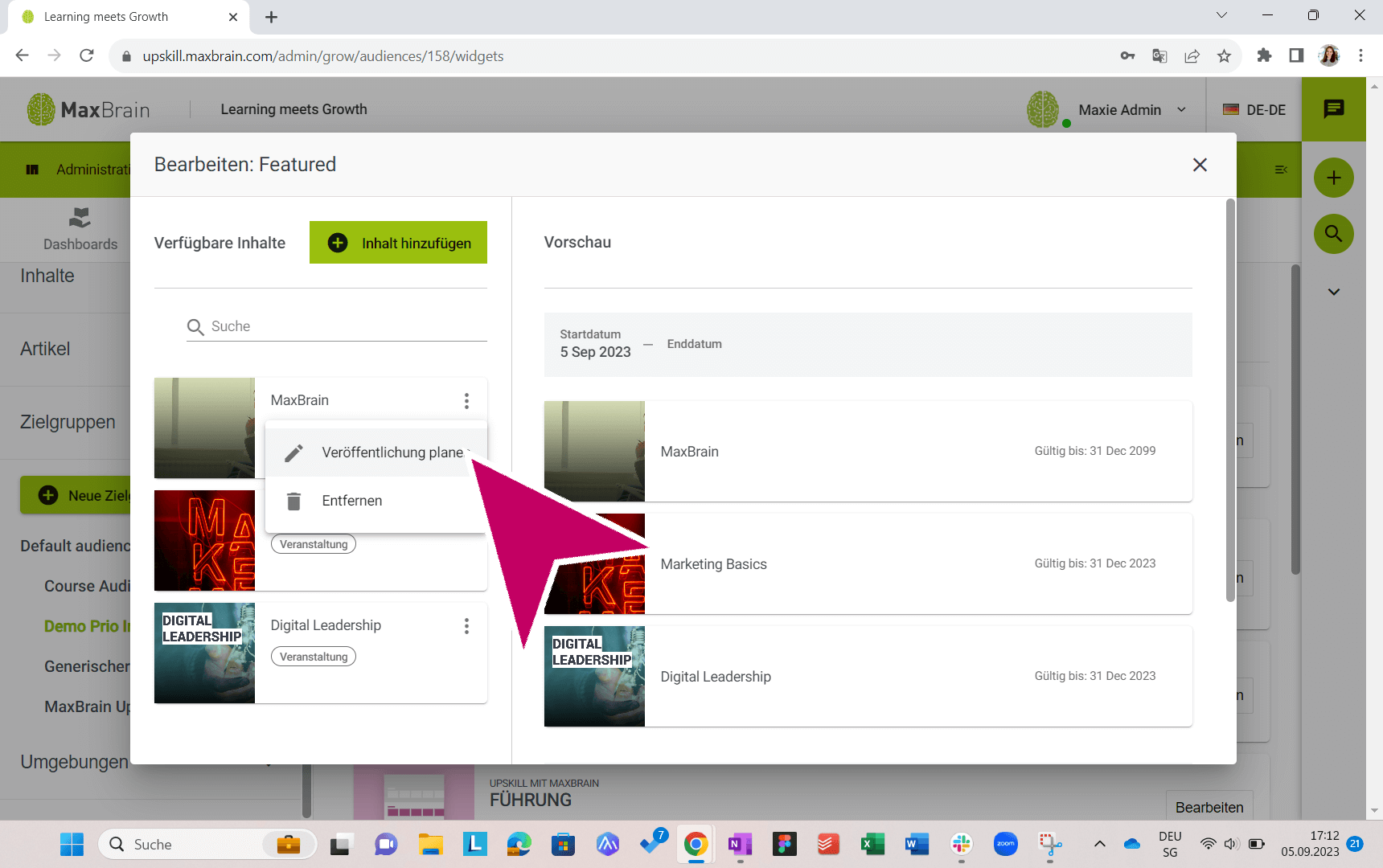This screenshot has width=1383, height=868.
Task: Click the Maxie Admin avatar
Action: [x=1044, y=109]
